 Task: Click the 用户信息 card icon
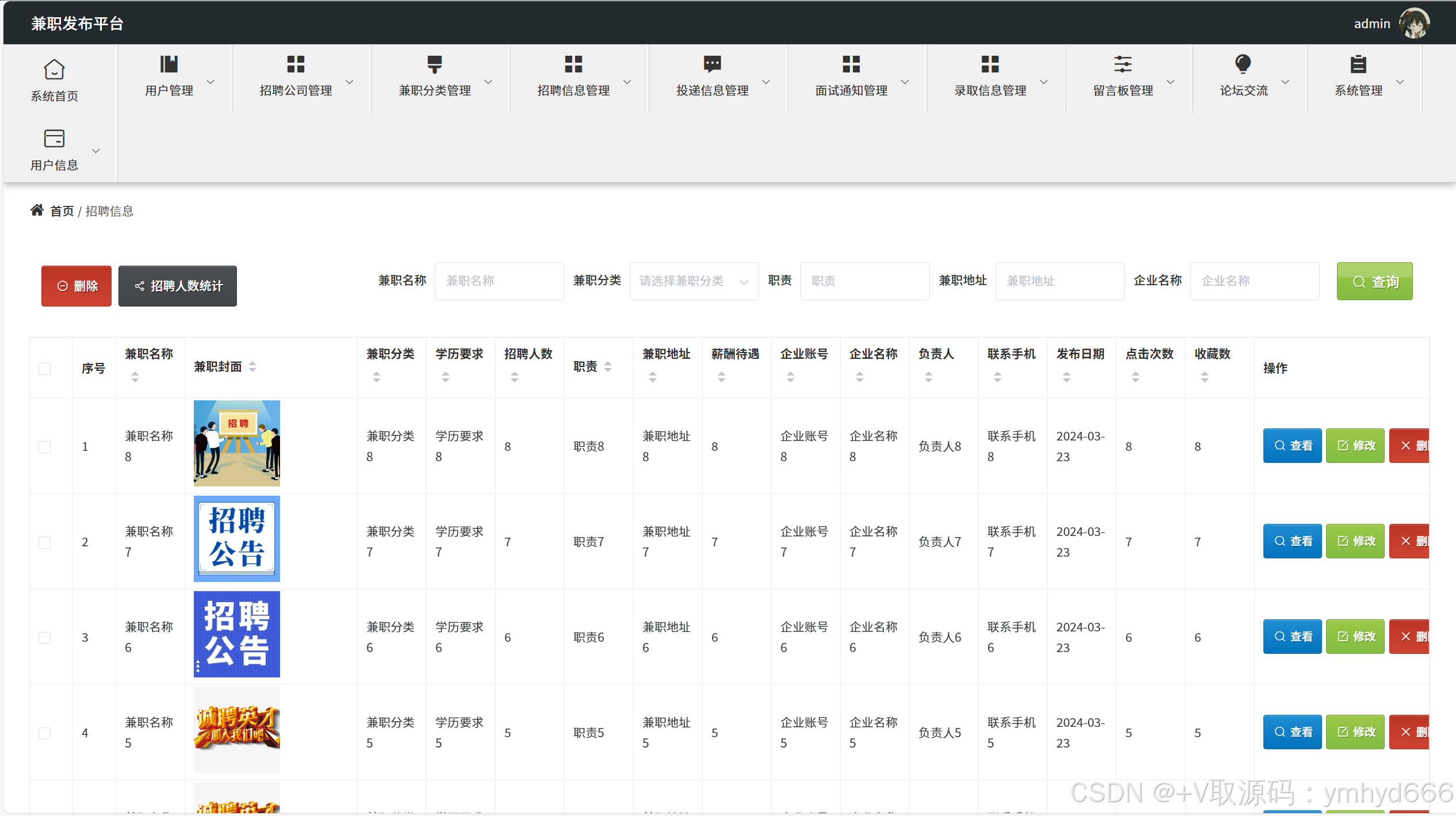[54, 139]
